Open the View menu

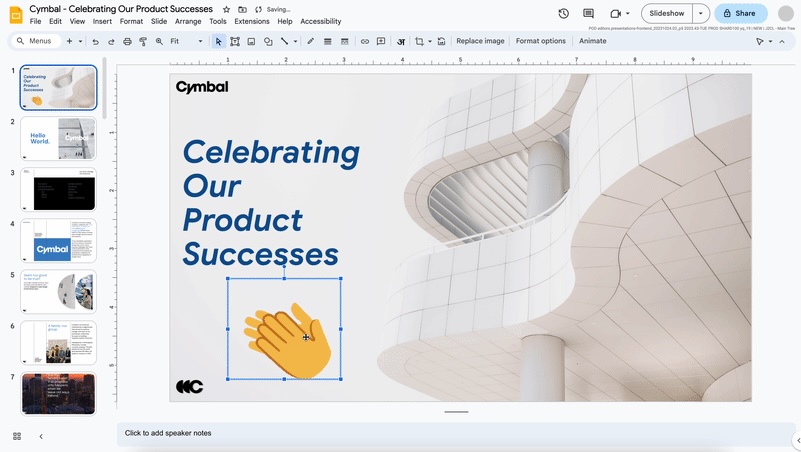click(x=77, y=21)
